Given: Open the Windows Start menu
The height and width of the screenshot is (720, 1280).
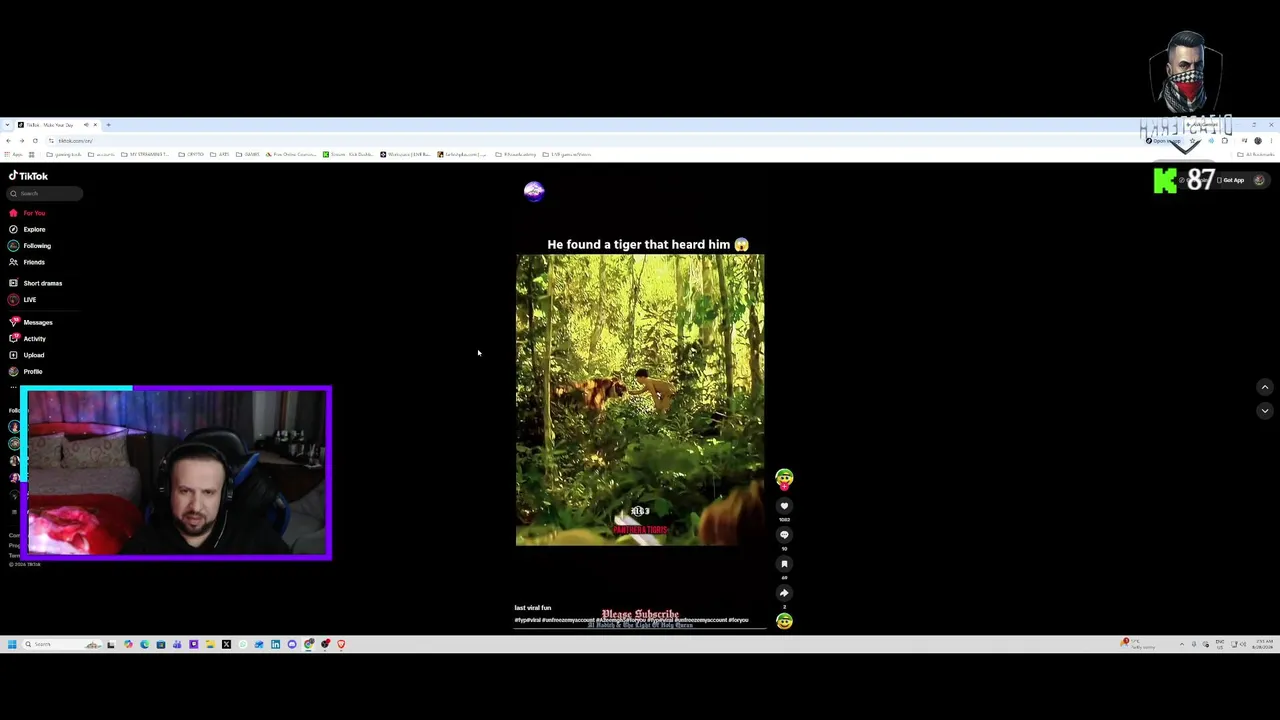Looking at the screenshot, I should pyautogui.click(x=12, y=644).
